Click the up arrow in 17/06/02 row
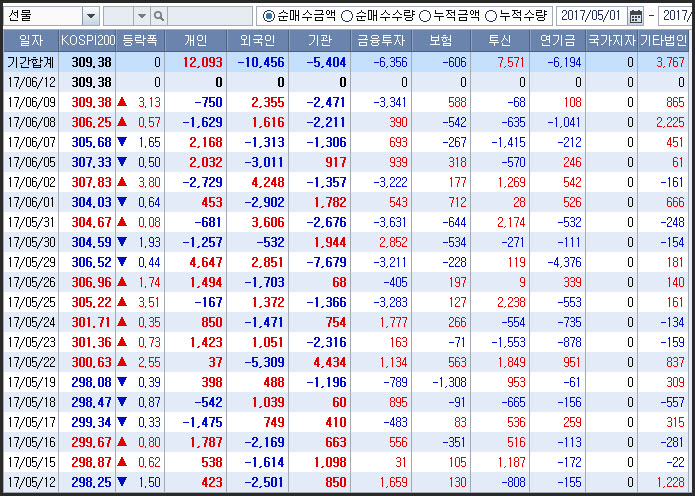 pos(122,182)
